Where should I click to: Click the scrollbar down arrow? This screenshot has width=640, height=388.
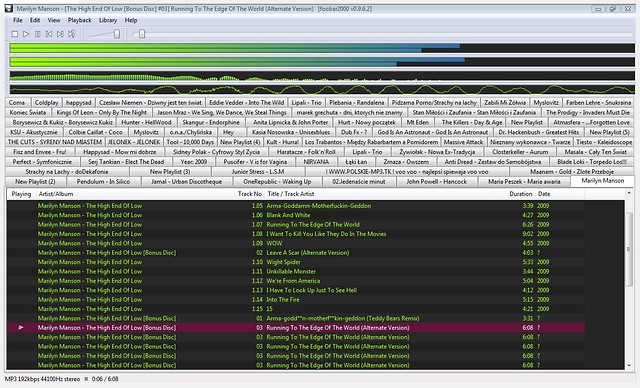(x=629, y=366)
